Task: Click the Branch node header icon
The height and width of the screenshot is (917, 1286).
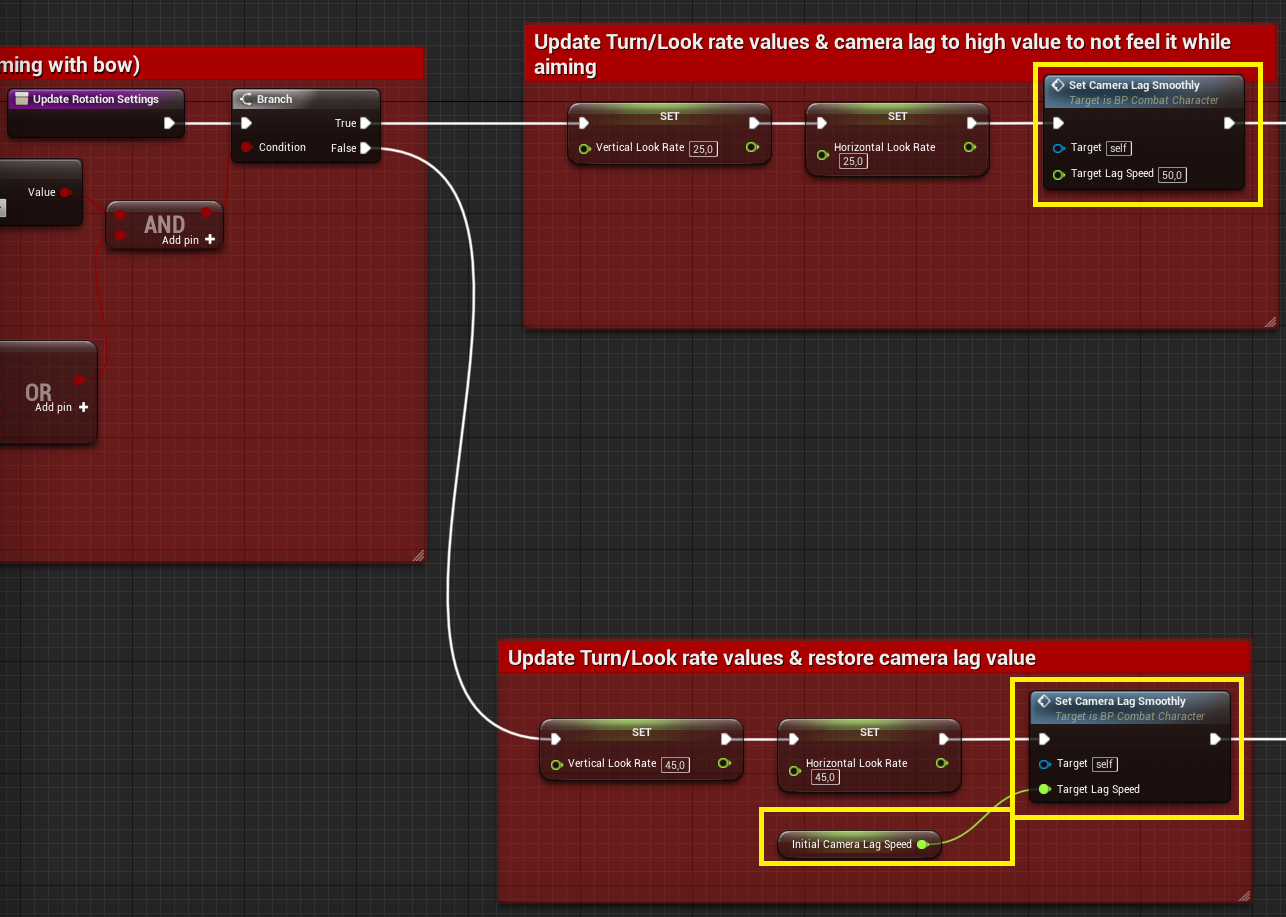Action: tap(246, 100)
